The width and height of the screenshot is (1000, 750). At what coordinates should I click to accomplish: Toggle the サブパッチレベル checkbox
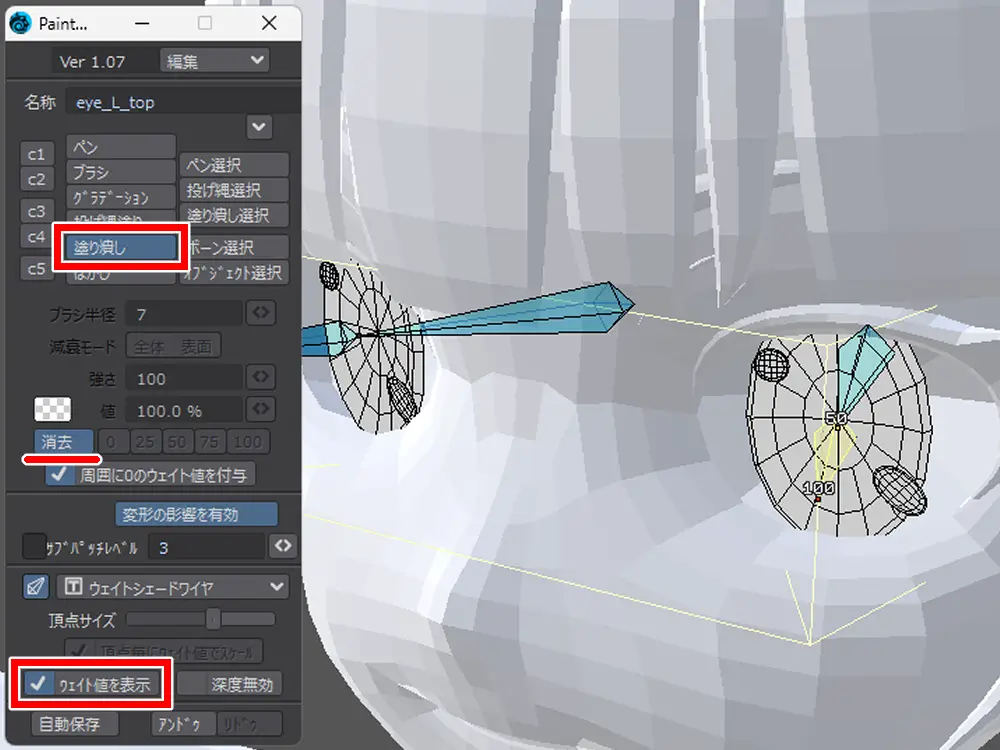34,546
